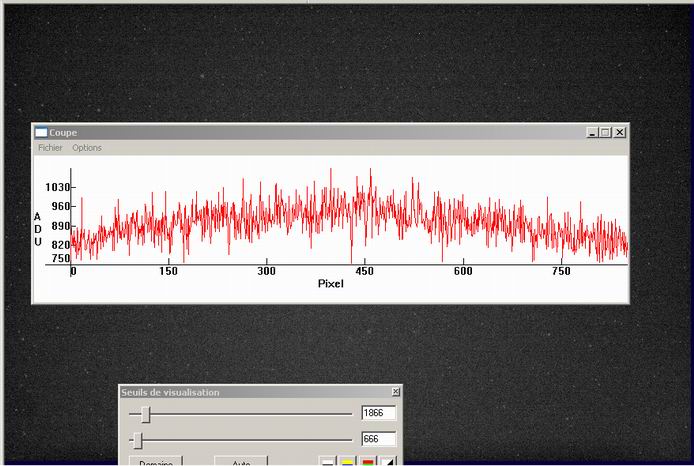This screenshot has height=466, width=694.
Task: Click the low threshold field showing 666
Action: click(x=378, y=439)
